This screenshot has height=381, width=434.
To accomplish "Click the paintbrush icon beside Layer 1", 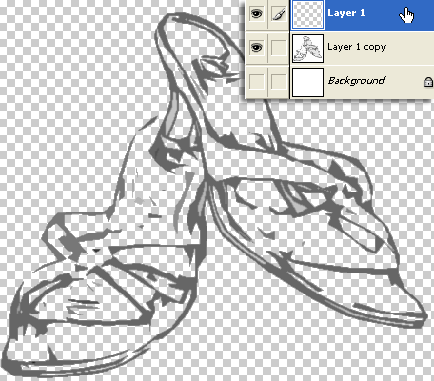I will coord(279,14).
